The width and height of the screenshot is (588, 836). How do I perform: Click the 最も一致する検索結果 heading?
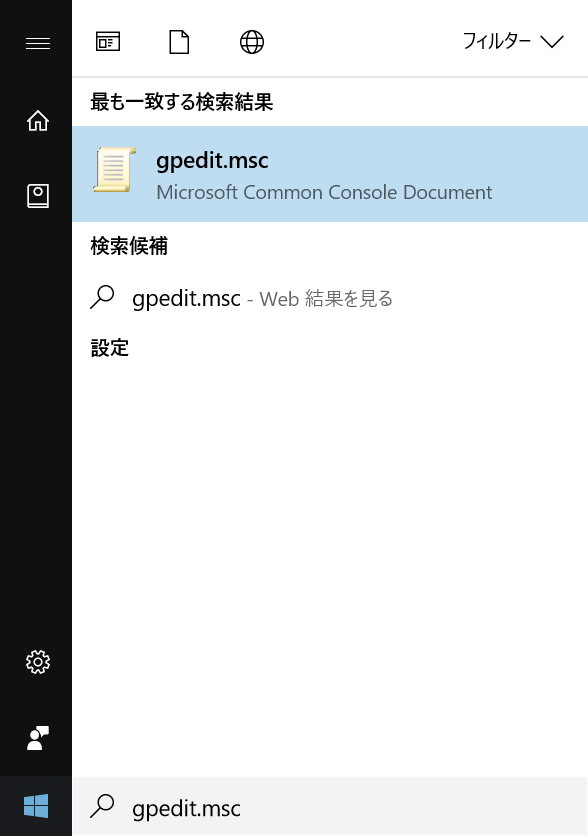pos(182,101)
